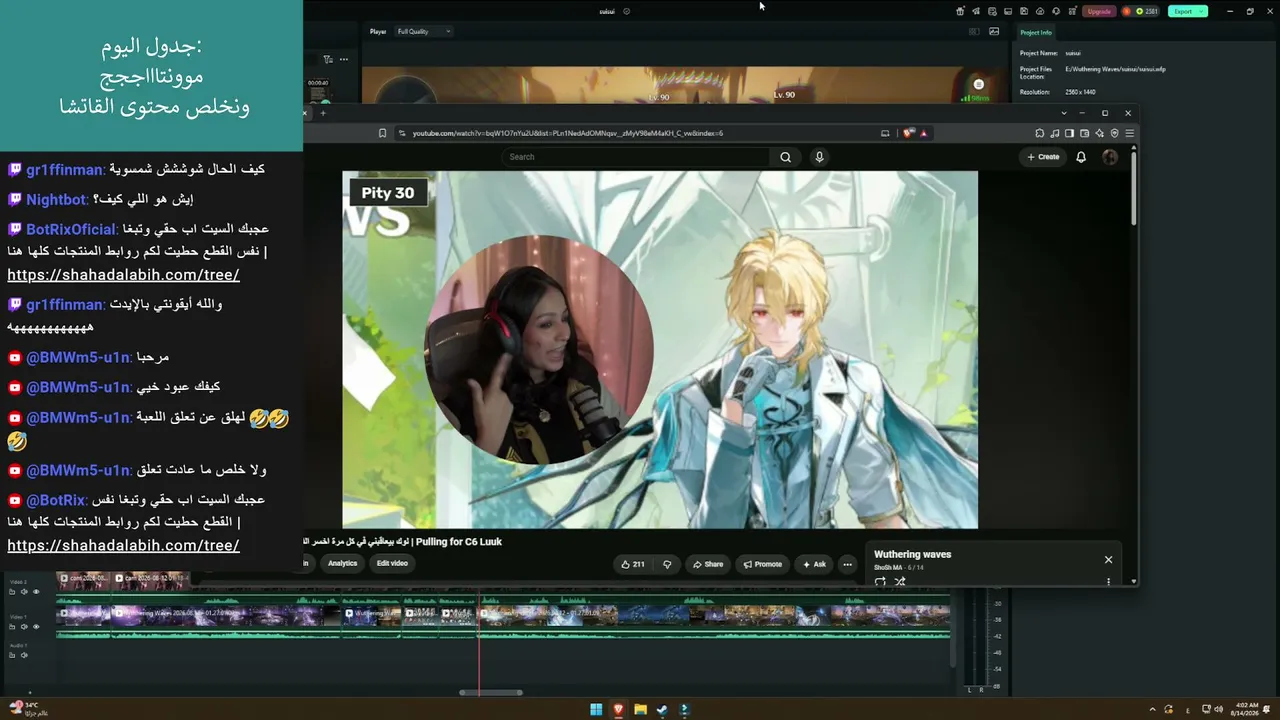Image resolution: width=1280 pixels, height=720 pixels.
Task: Click the Share button under the video
Action: coord(707,564)
